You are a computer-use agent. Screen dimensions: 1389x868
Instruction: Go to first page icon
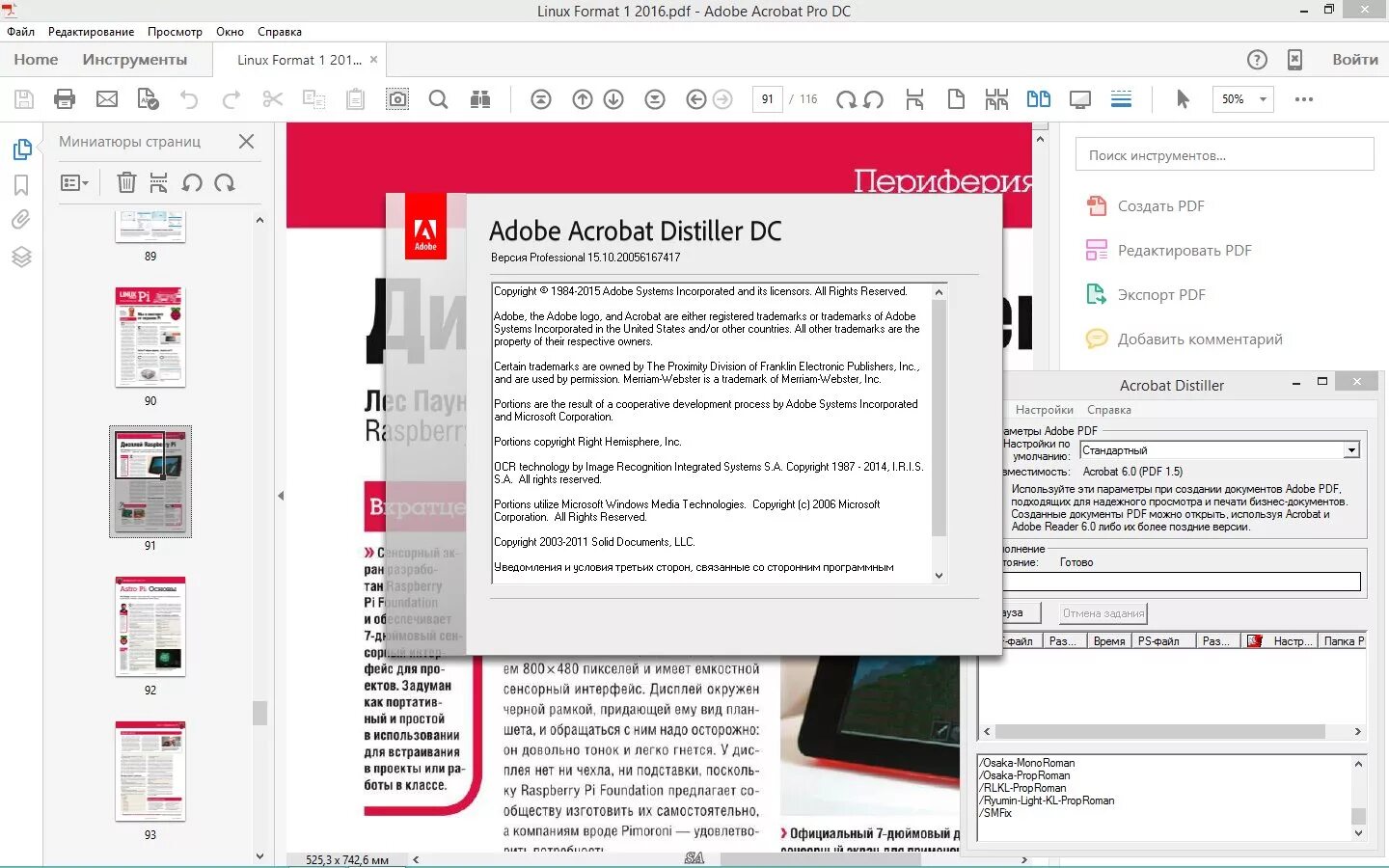coord(541,98)
